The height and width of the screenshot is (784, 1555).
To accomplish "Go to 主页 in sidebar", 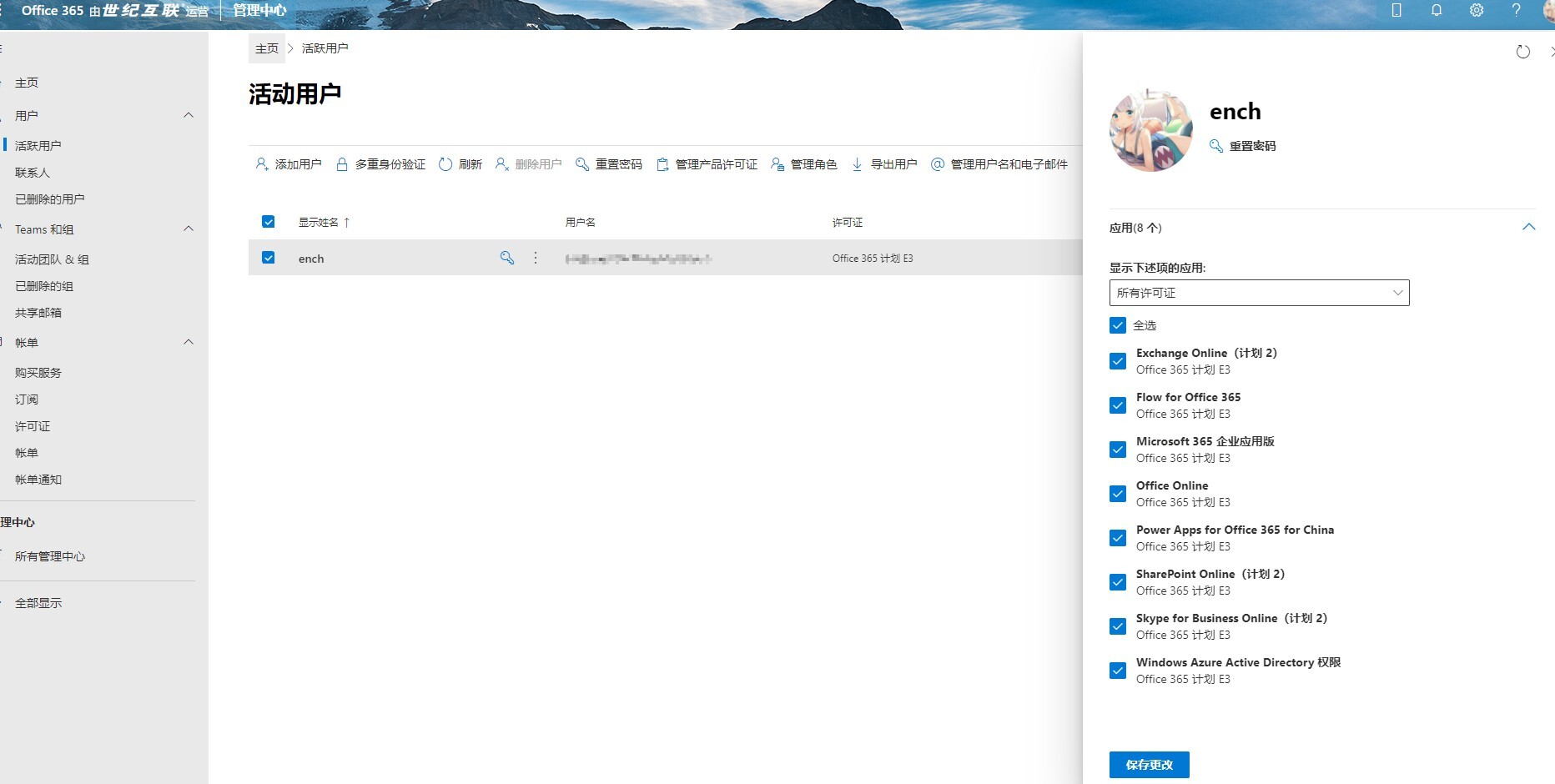I will 27,83.
